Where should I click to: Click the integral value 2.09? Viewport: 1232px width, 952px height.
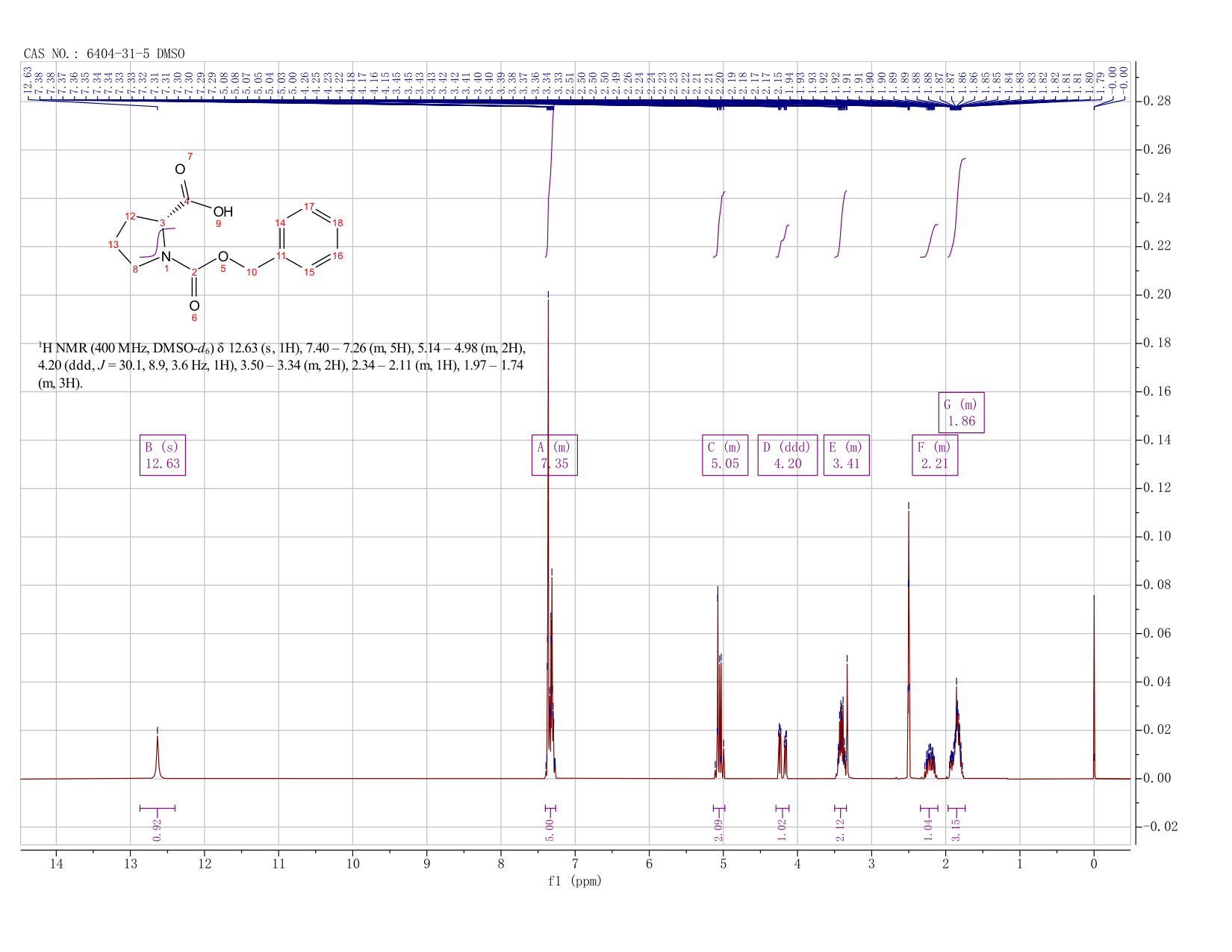click(x=718, y=830)
